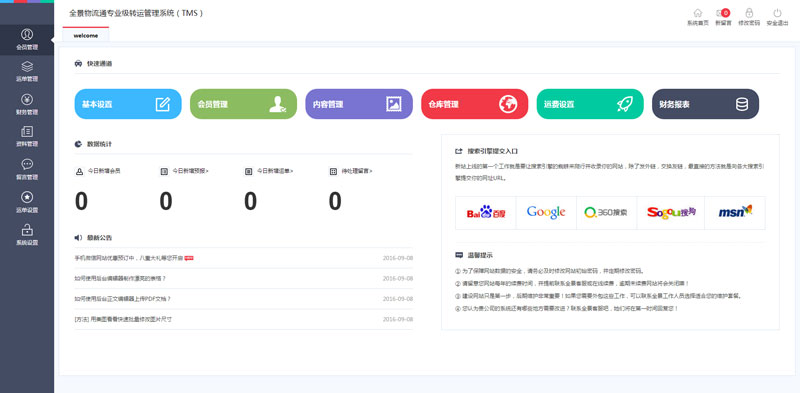
Task: Open announcement about 上传PDF文档
Action: 122,299
